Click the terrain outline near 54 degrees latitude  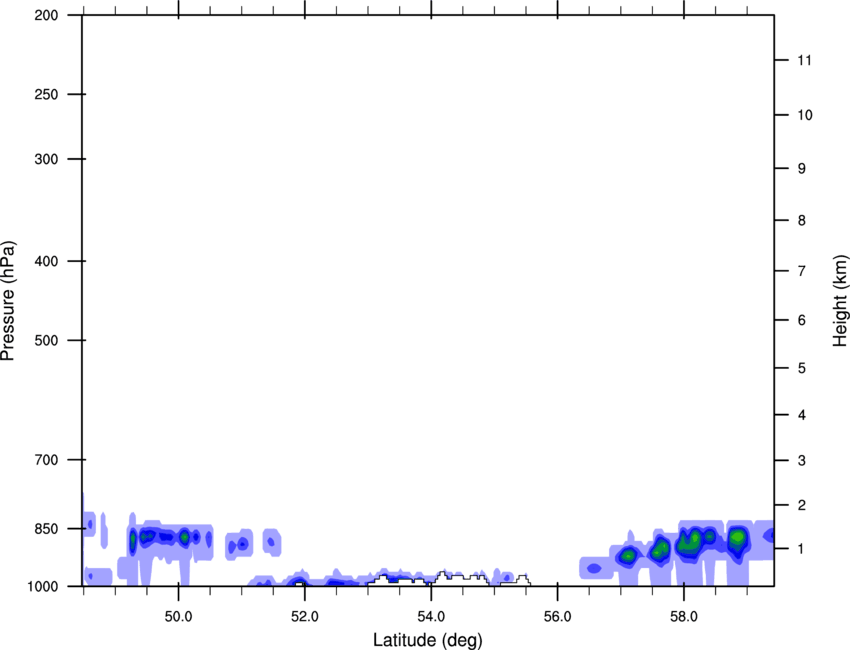pyautogui.click(x=448, y=578)
